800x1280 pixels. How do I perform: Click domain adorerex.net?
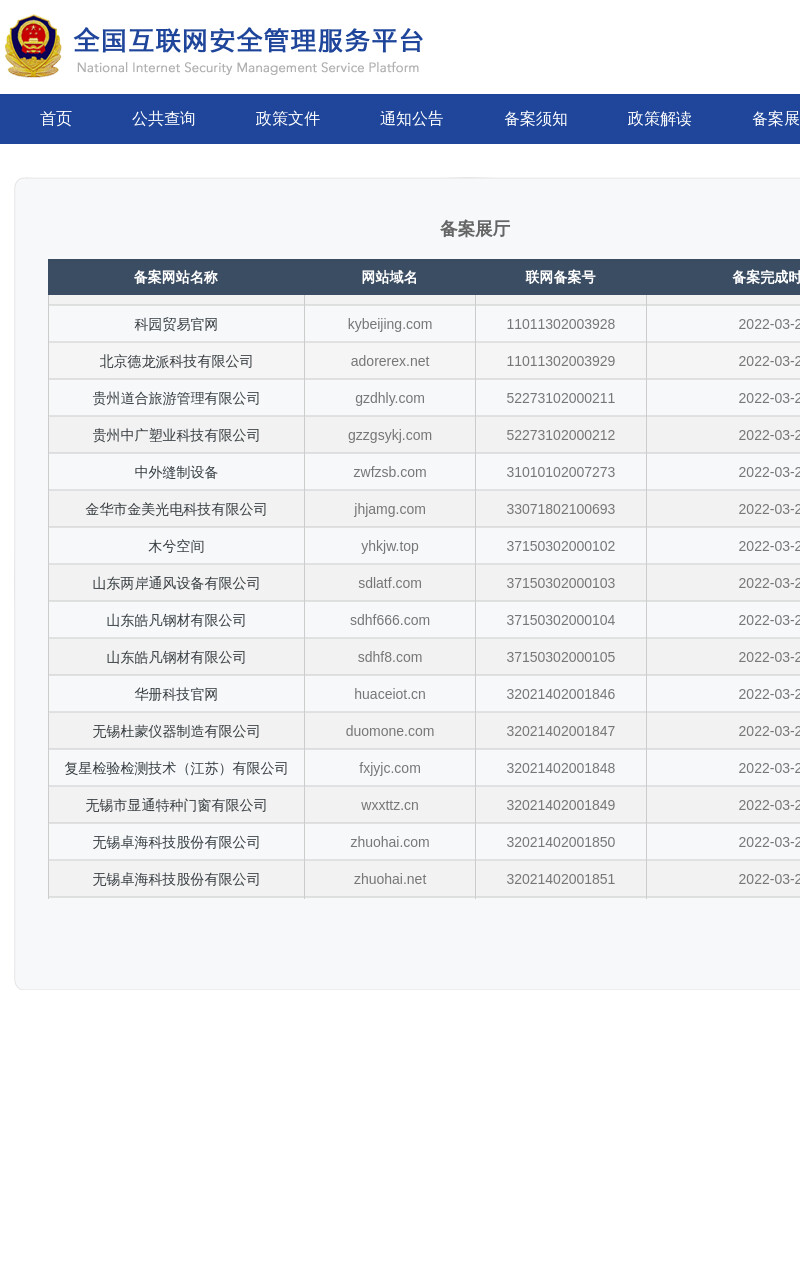click(390, 361)
